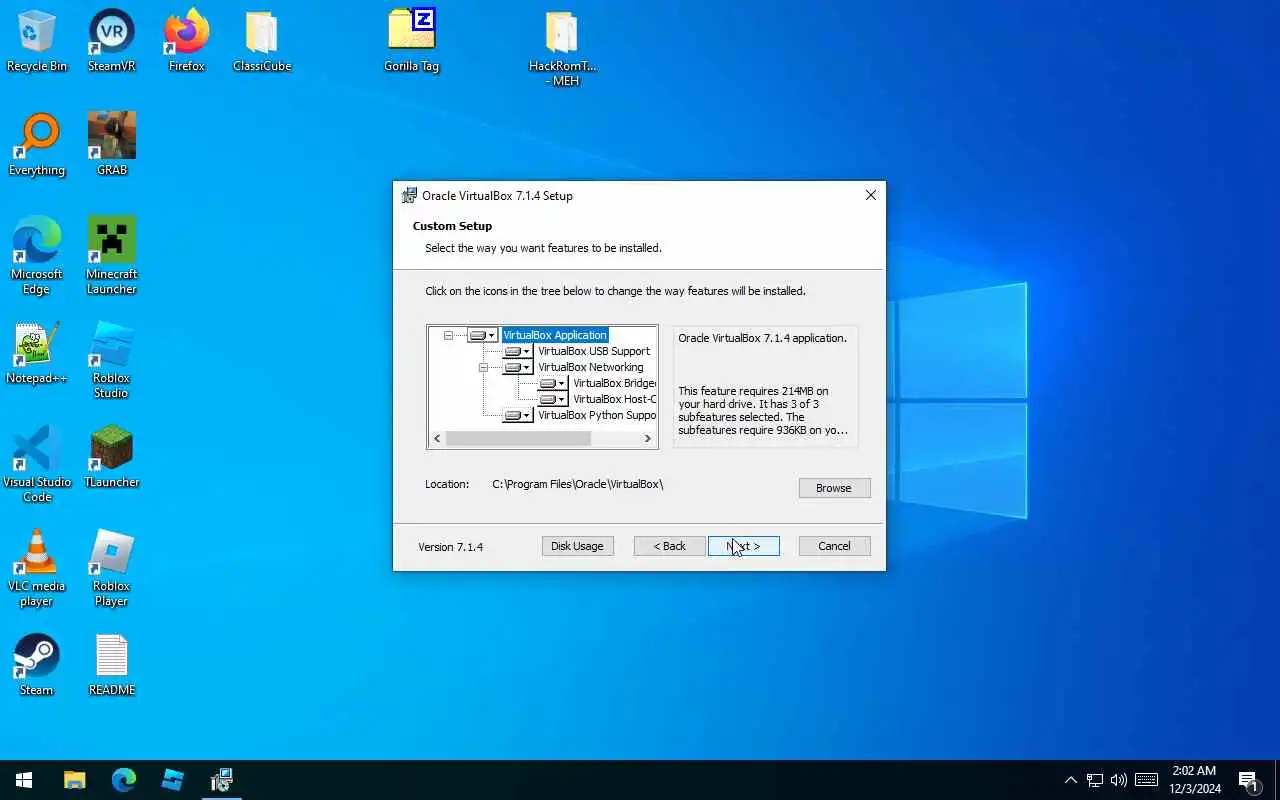Select the Microsoft Edge desktop shortcut

click(x=37, y=255)
